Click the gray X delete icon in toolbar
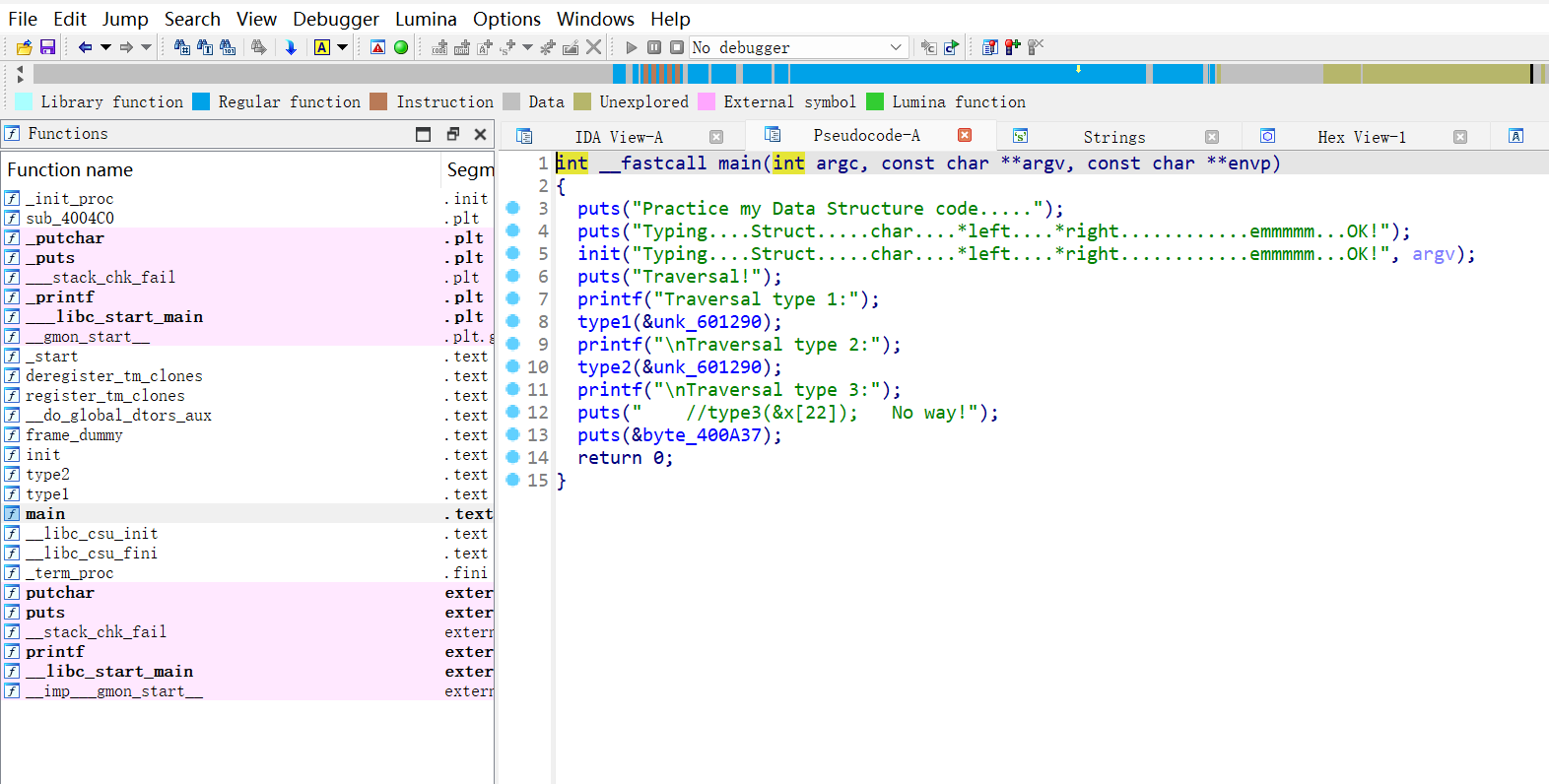The width and height of the screenshot is (1549, 784). pos(593,47)
